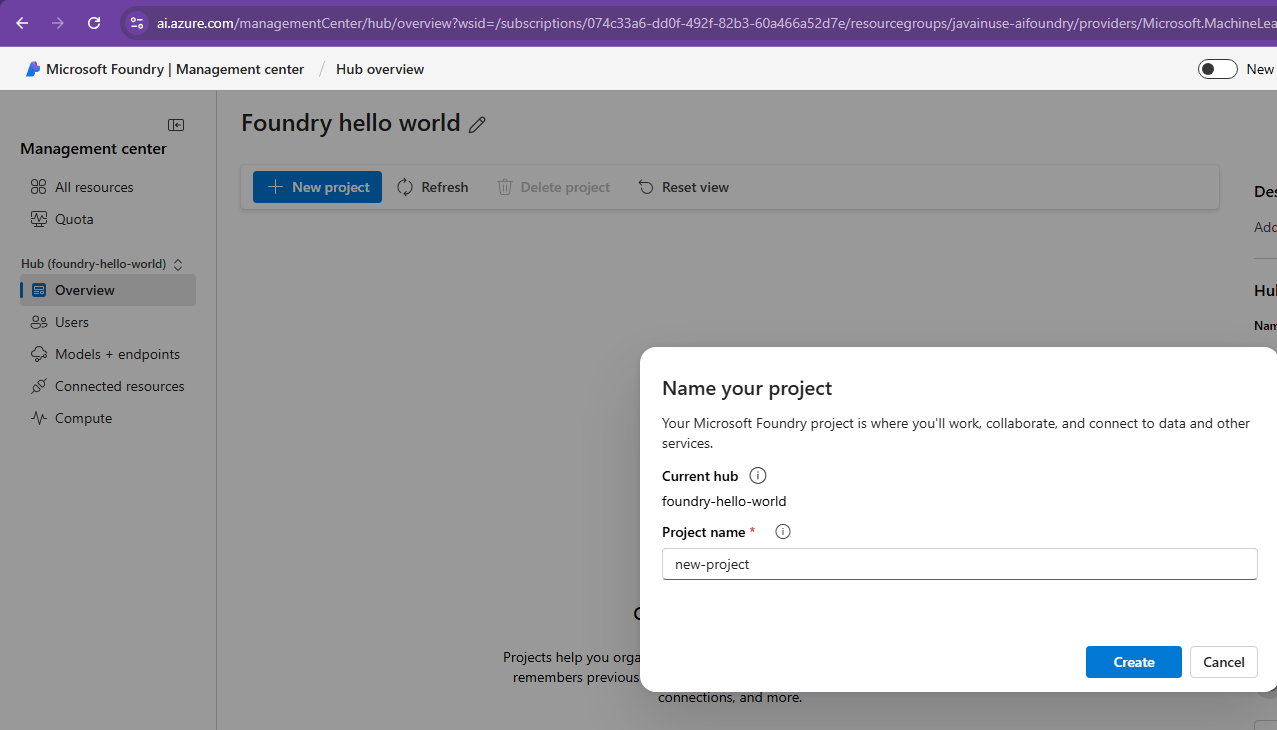This screenshot has height=730, width=1277.
Task: Collapse the Management center sidebar
Action: pyautogui.click(x=175, y=125)
